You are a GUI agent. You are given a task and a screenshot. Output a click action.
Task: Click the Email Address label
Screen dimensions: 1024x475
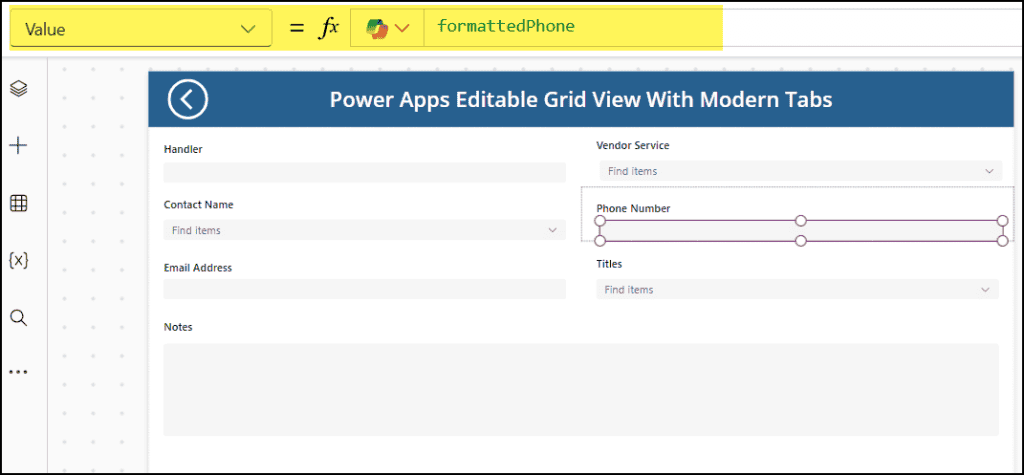tap(198, 267)
